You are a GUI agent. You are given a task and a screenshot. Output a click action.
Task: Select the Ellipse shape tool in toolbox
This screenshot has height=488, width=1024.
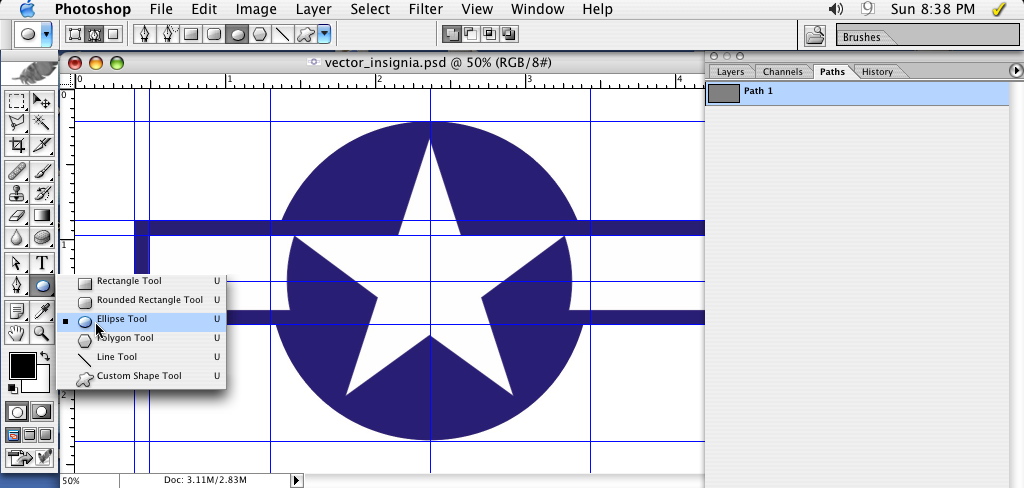(42, 285)
